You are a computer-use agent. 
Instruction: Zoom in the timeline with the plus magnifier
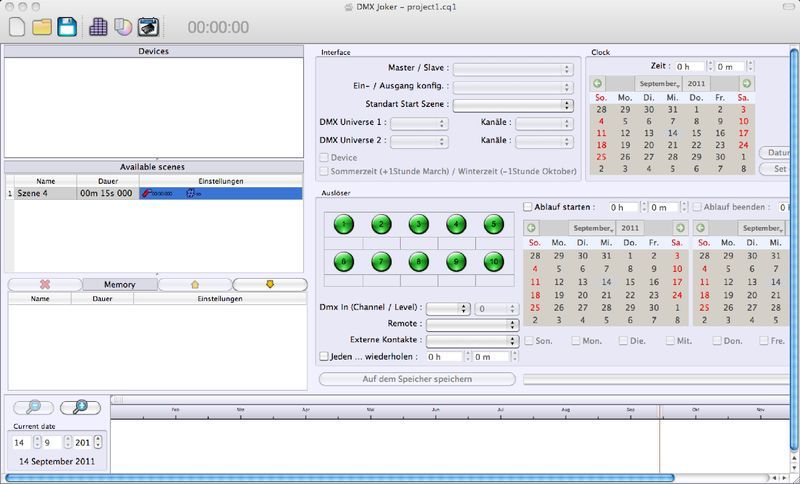click(80, 407)
